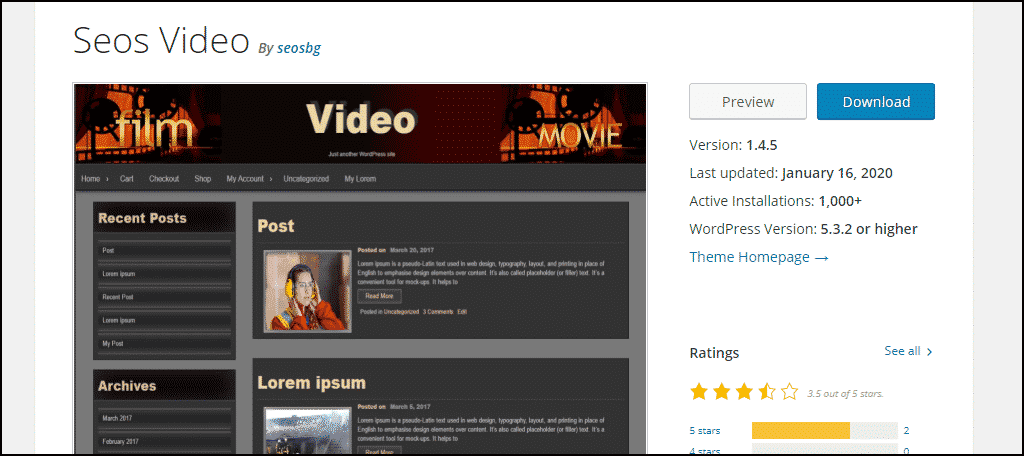Click Home in the screenshot menu
The width and height of the screenshot is (1024, 456).
(x=91, y=178)
